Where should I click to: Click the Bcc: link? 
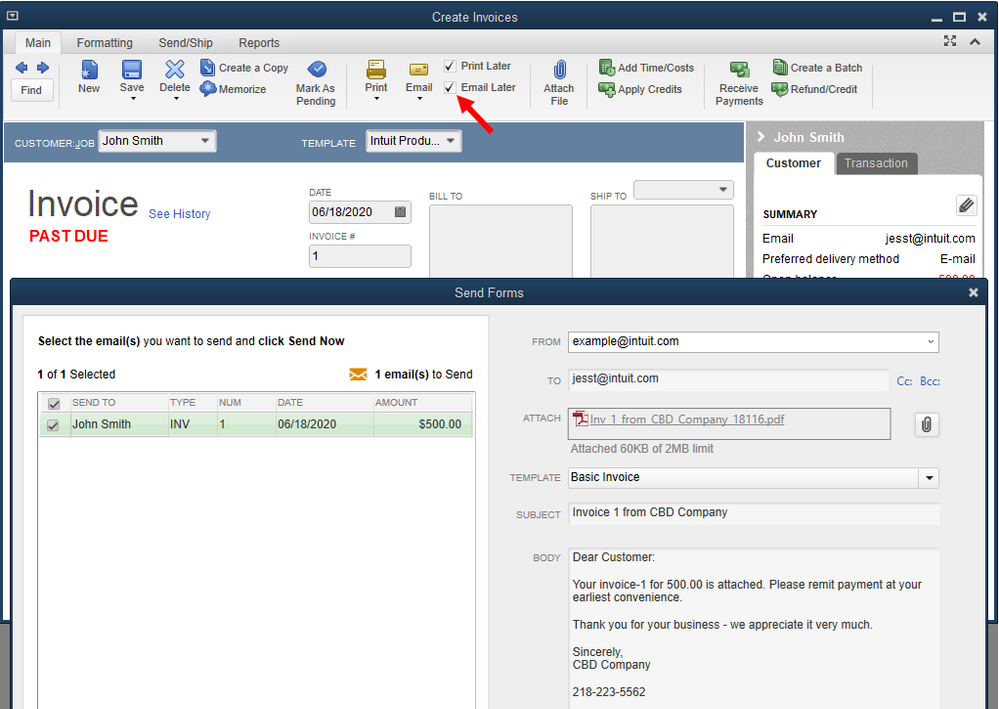[x=930, y=381]
